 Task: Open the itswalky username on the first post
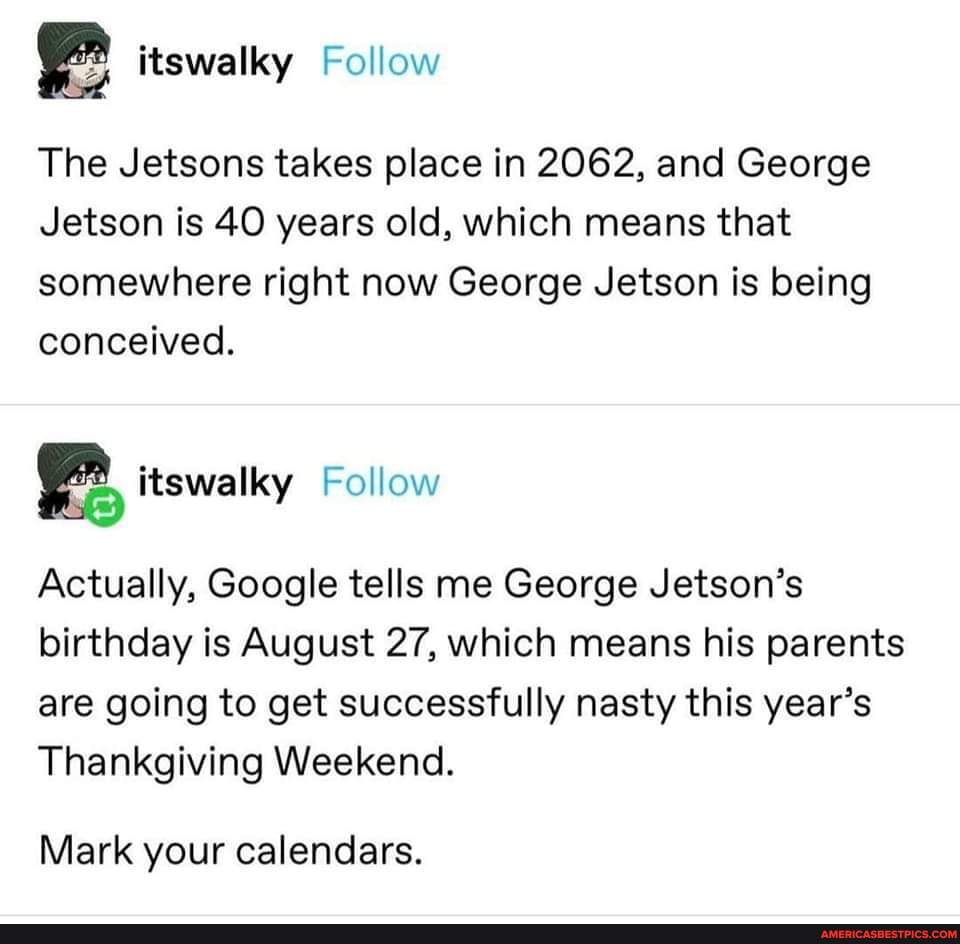coord(215,63)
